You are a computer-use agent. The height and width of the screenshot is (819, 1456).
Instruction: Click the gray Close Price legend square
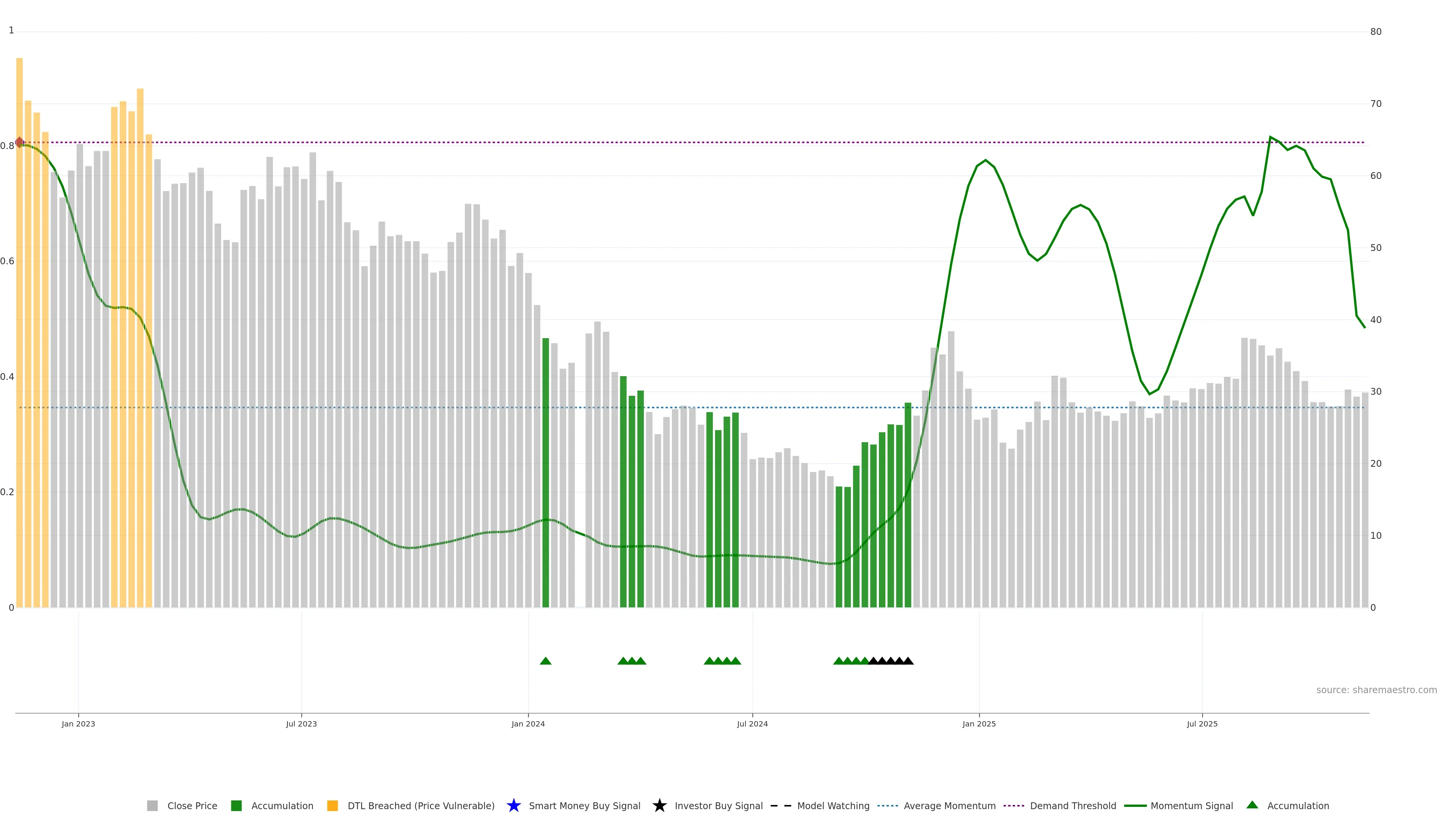click(x=152, y=805)
